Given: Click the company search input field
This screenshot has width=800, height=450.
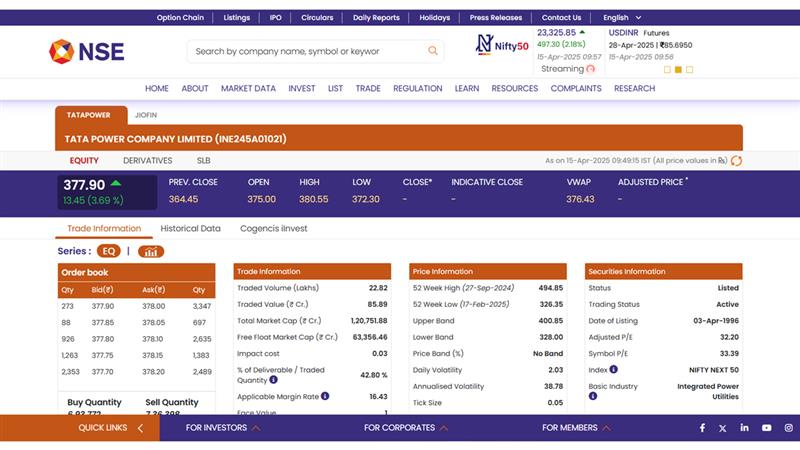Looking at the screenshot, I should [315, 51].
